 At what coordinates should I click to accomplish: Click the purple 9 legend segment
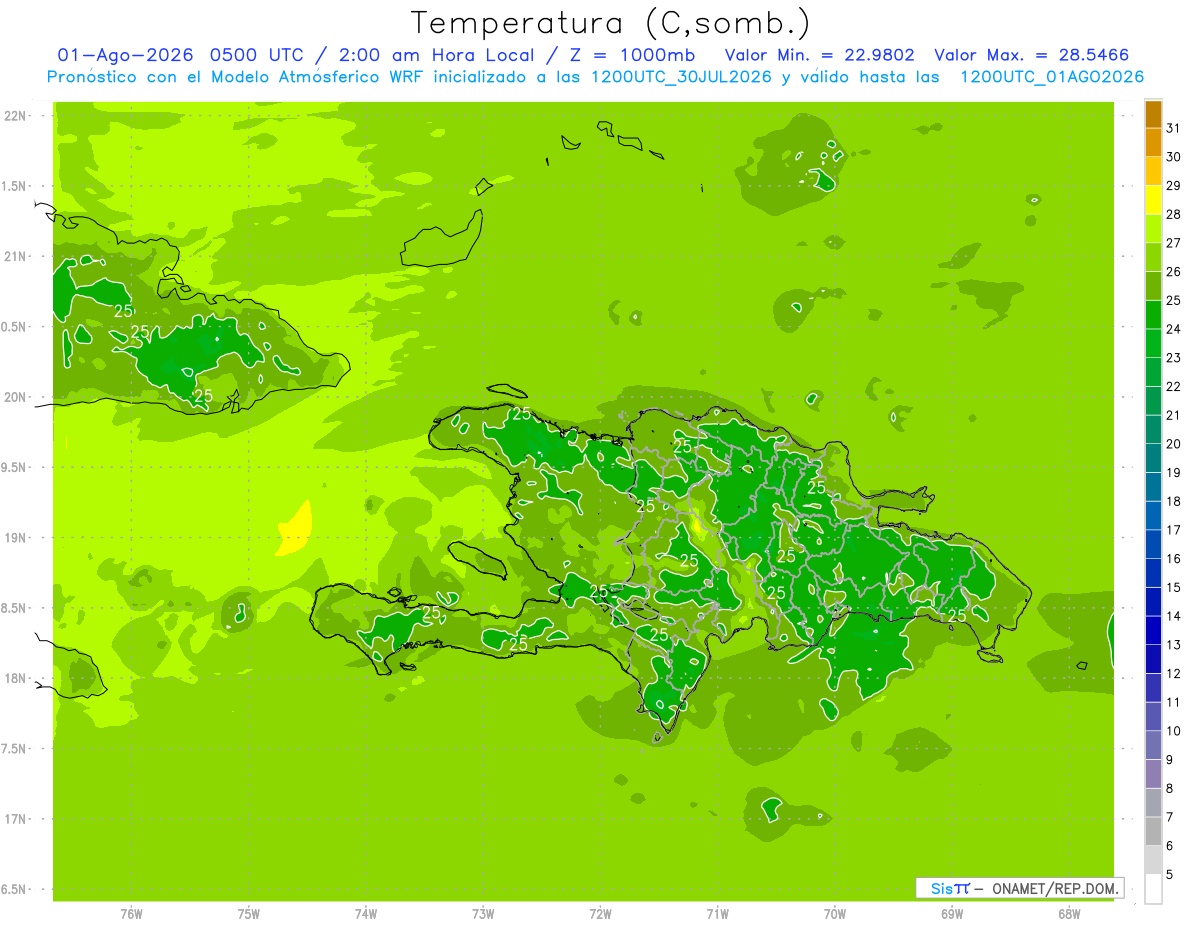pyautogui.click(x=1153, y=746)
